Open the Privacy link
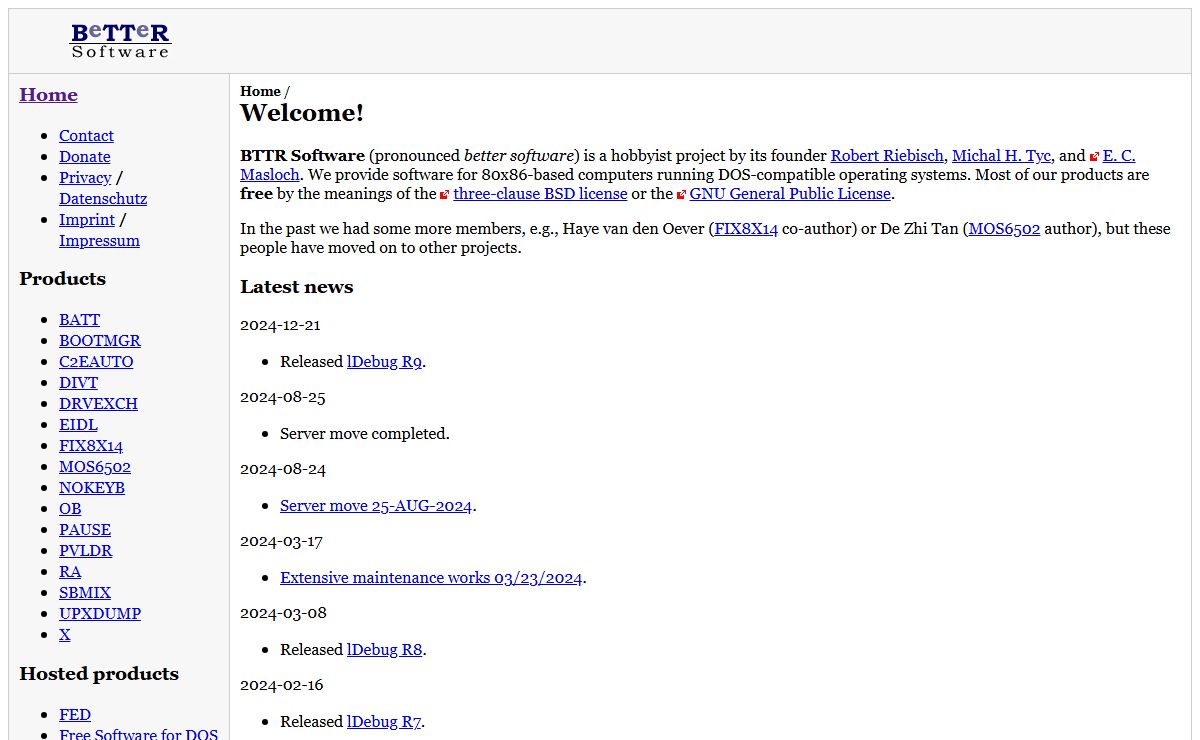Screen dimensions: 1200x740 85,178
